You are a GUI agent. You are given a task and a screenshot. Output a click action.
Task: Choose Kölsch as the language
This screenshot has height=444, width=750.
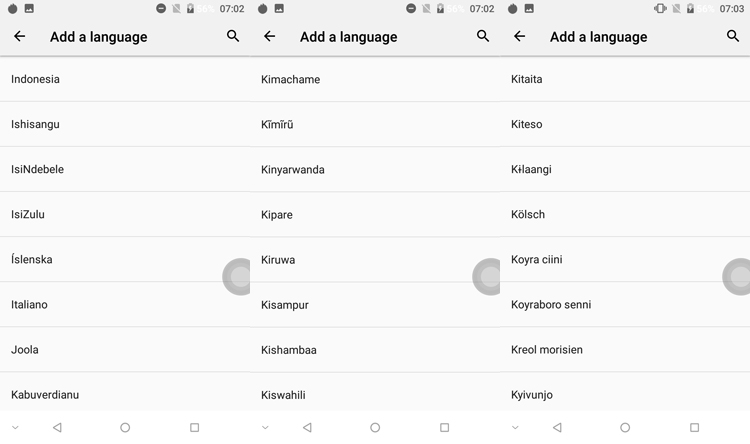tap(625, 214)
